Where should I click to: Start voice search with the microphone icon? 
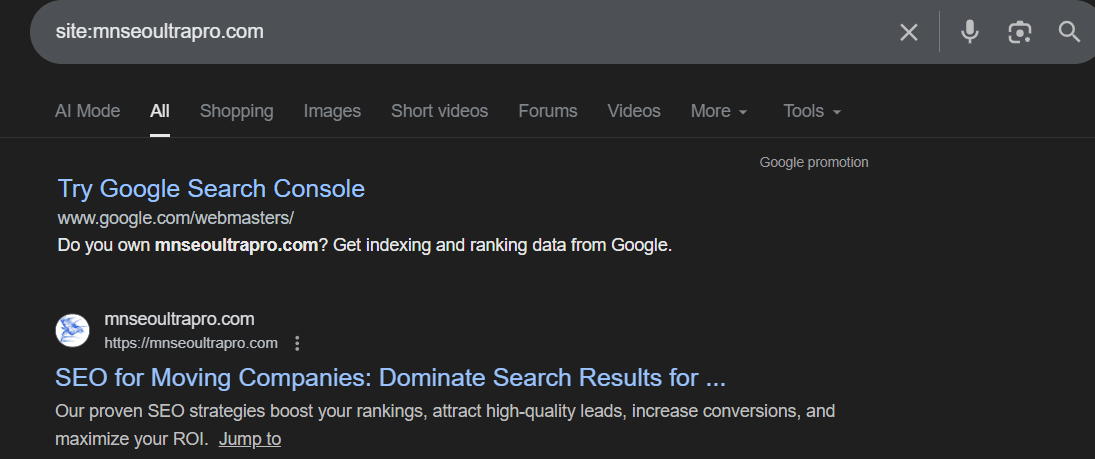(x=969, y=32)
